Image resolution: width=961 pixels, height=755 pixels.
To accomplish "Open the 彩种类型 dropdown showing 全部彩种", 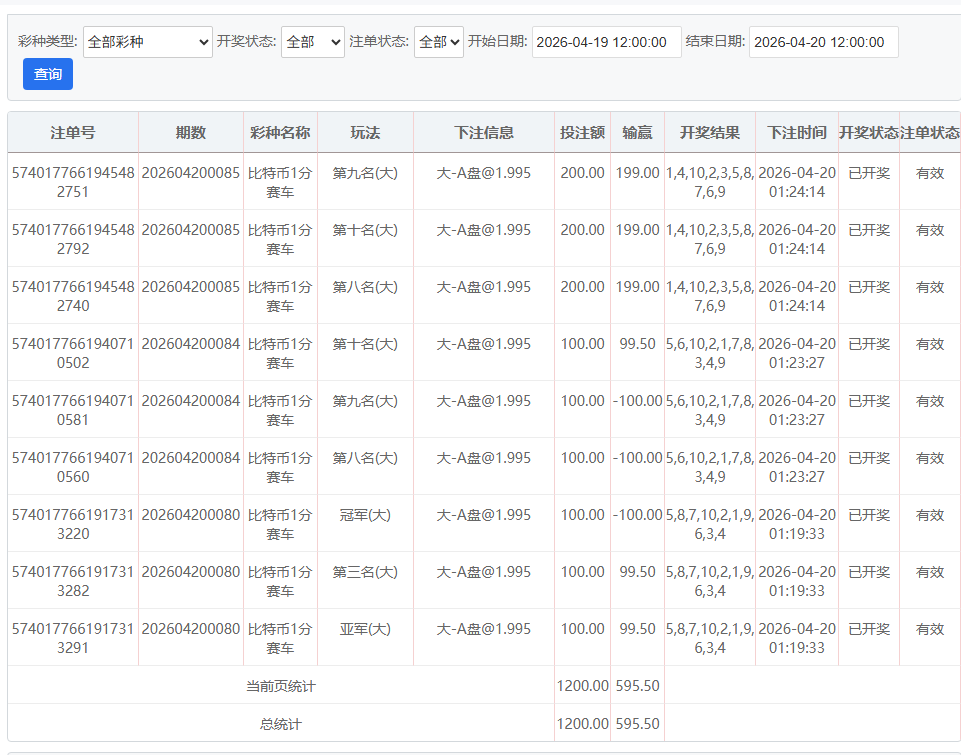I will pos(148,42).
